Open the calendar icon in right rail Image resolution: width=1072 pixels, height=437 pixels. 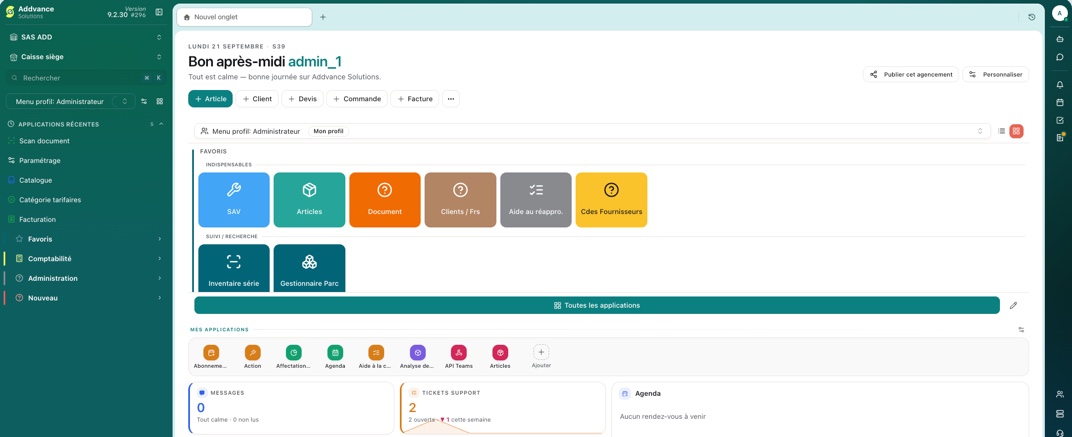point(1060,103)
